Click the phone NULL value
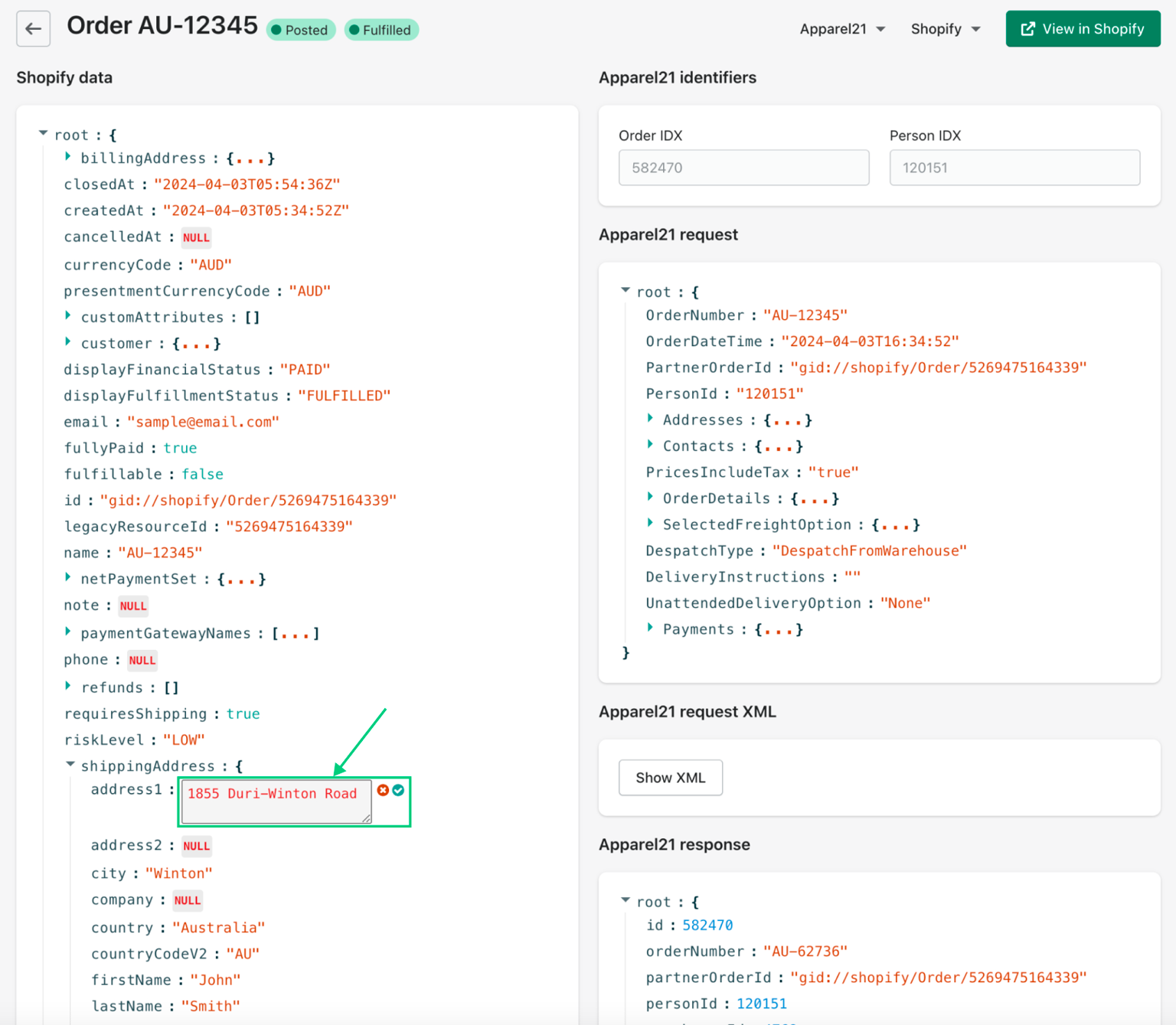This screenshot has width=1176, height=1025. pyautogui.click(x=142, y=660)
